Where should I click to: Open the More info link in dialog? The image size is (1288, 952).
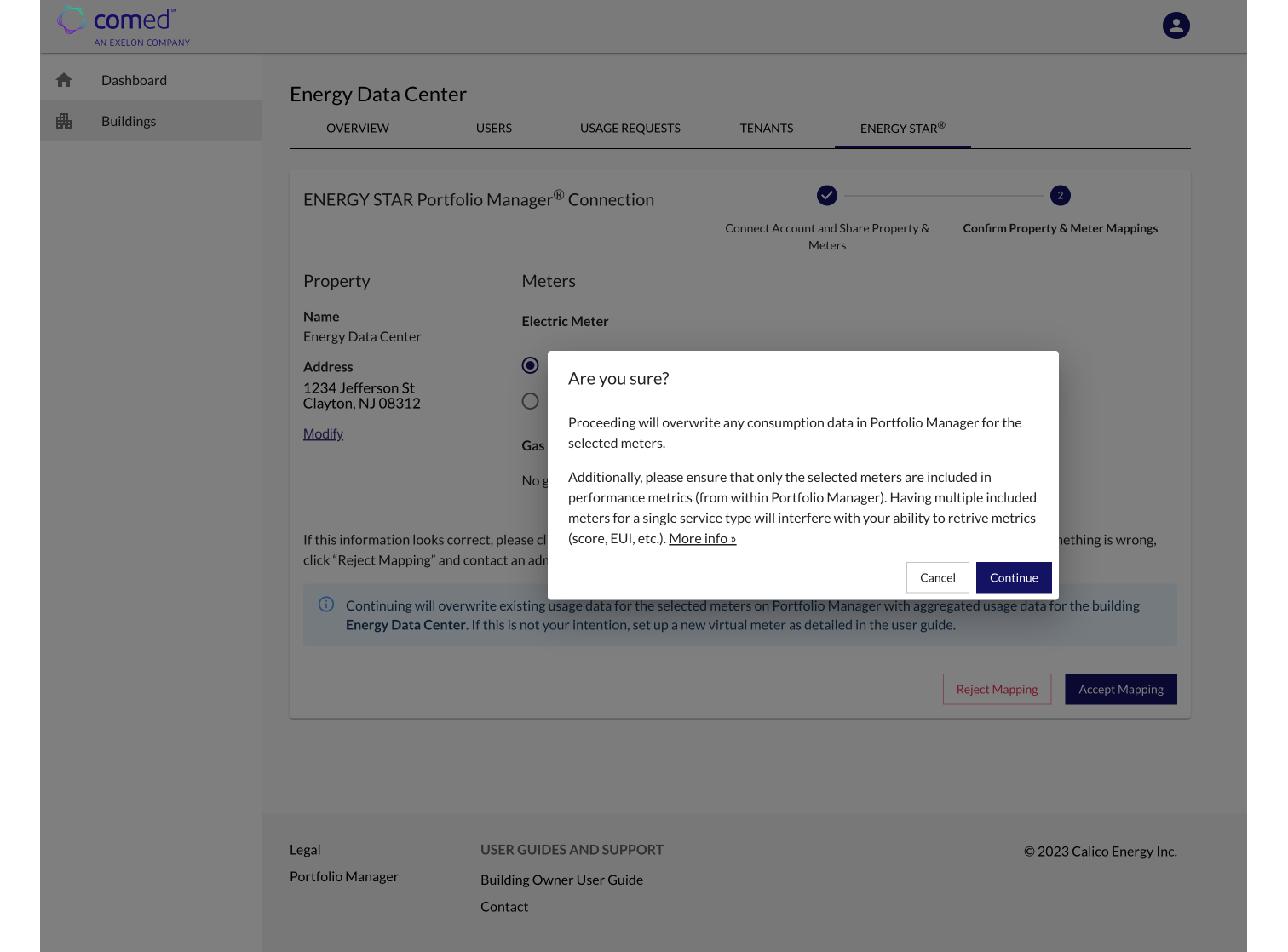pyautogui.click(x=703, y=538)
